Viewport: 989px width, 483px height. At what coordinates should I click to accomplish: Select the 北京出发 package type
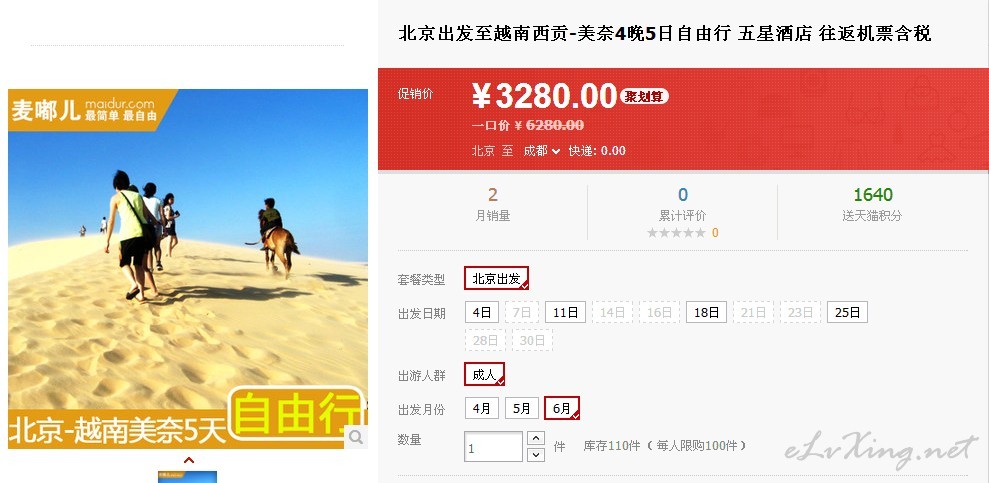(496, 279)
